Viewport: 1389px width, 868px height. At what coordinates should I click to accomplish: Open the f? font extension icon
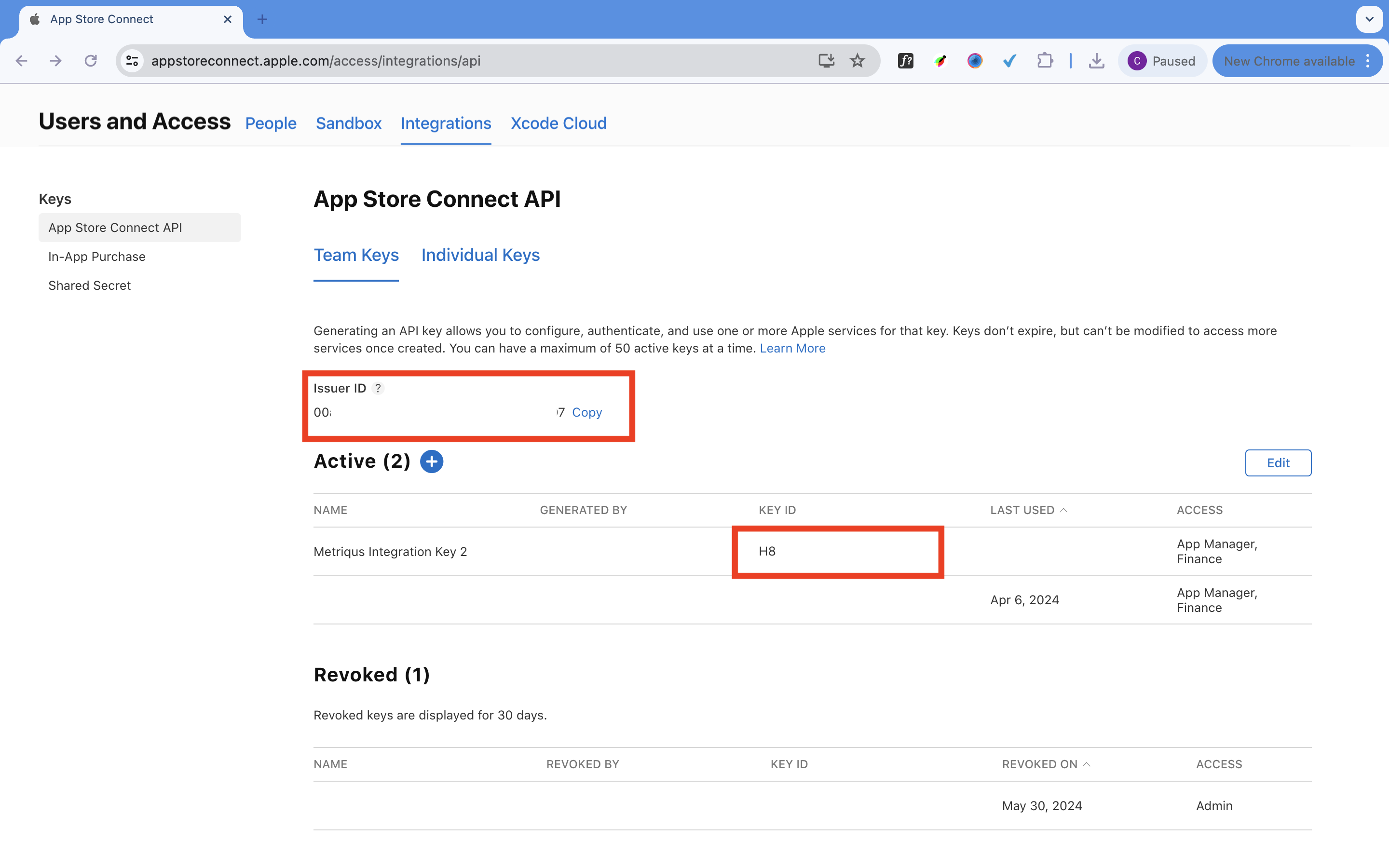pos(906,61)
